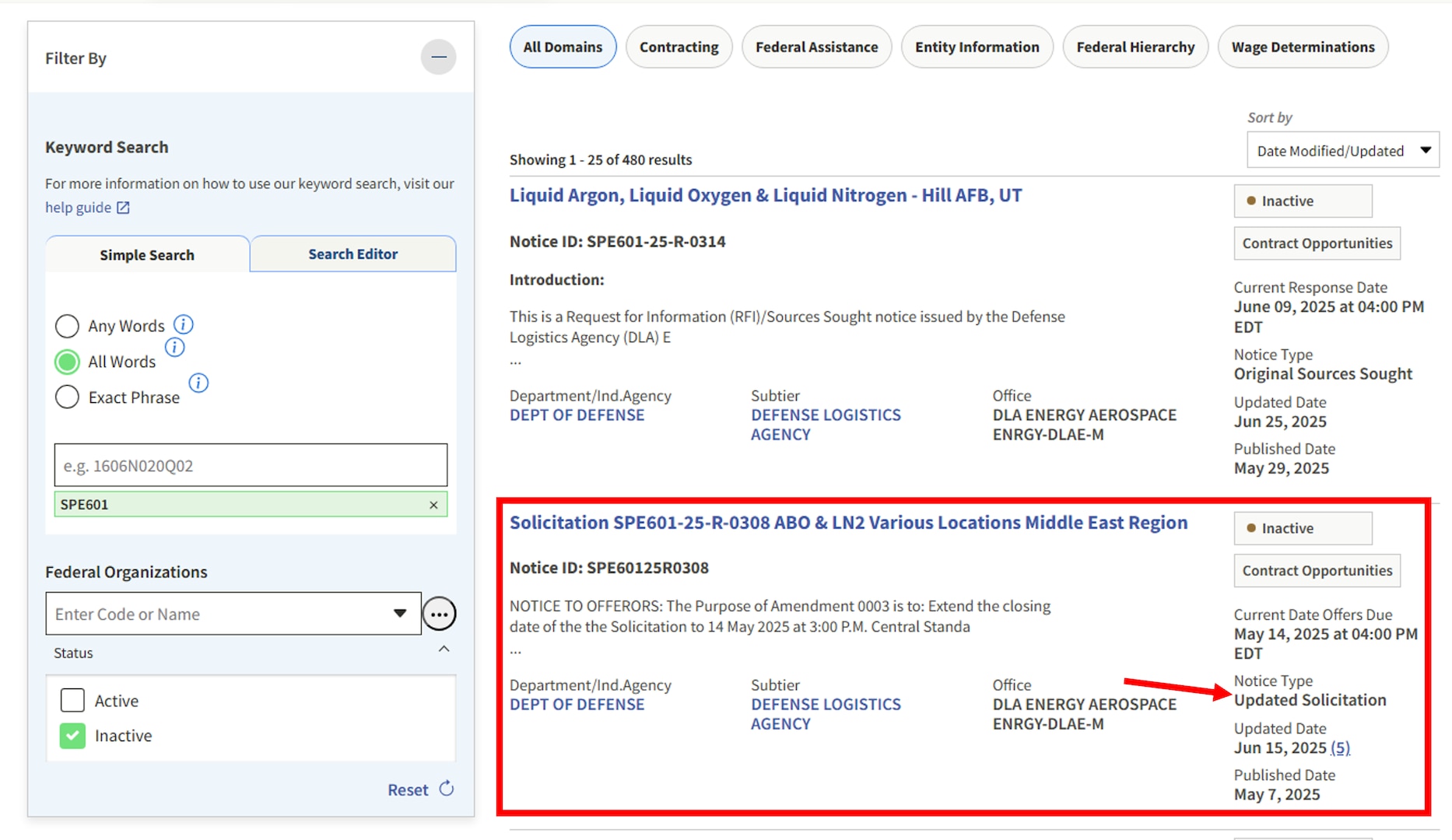Open the info tooltip beside Exact Phrase
Viewport: 1452px width, 840px height.
[198, 383]
